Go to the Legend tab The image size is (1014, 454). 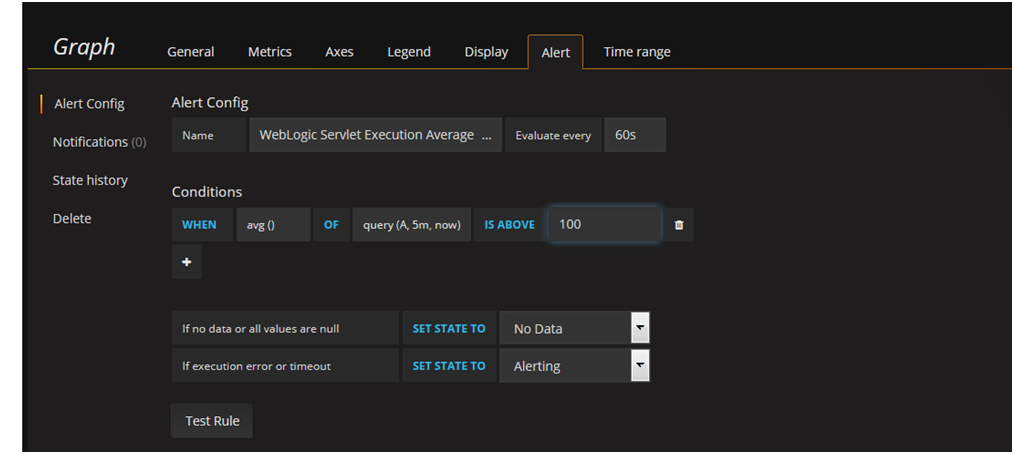(409, 52)
